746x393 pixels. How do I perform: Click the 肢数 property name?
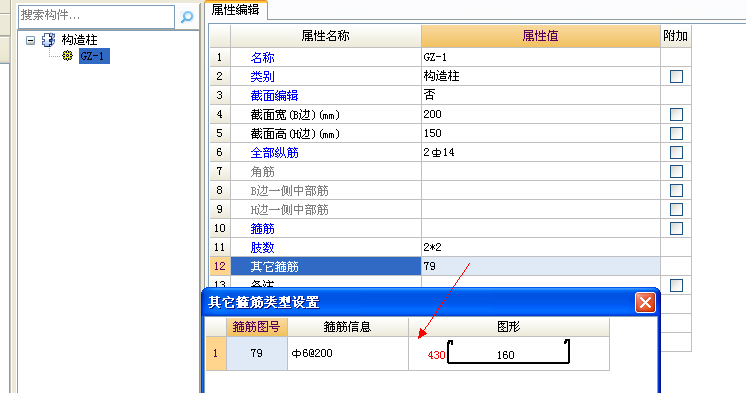point(262,247)
